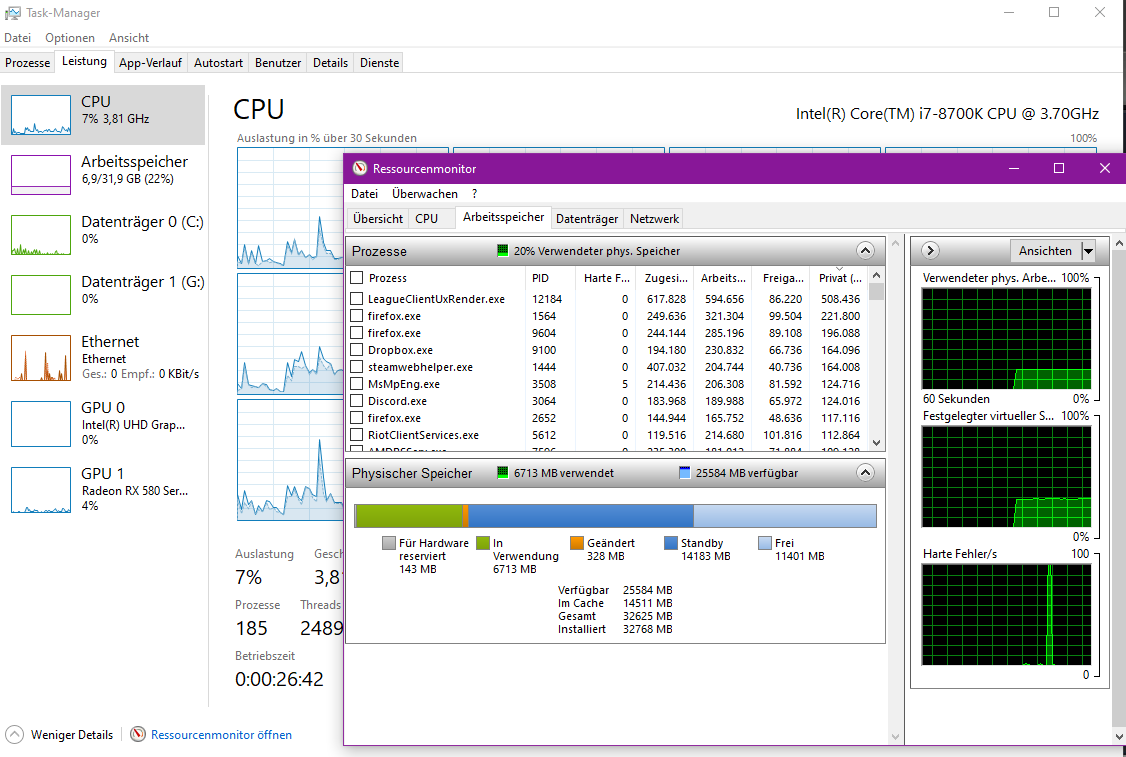Viewport: 1126px width, 757px height.
Task: Select the Dropbox.exe checkbox
Action: (x=358, y=349)
